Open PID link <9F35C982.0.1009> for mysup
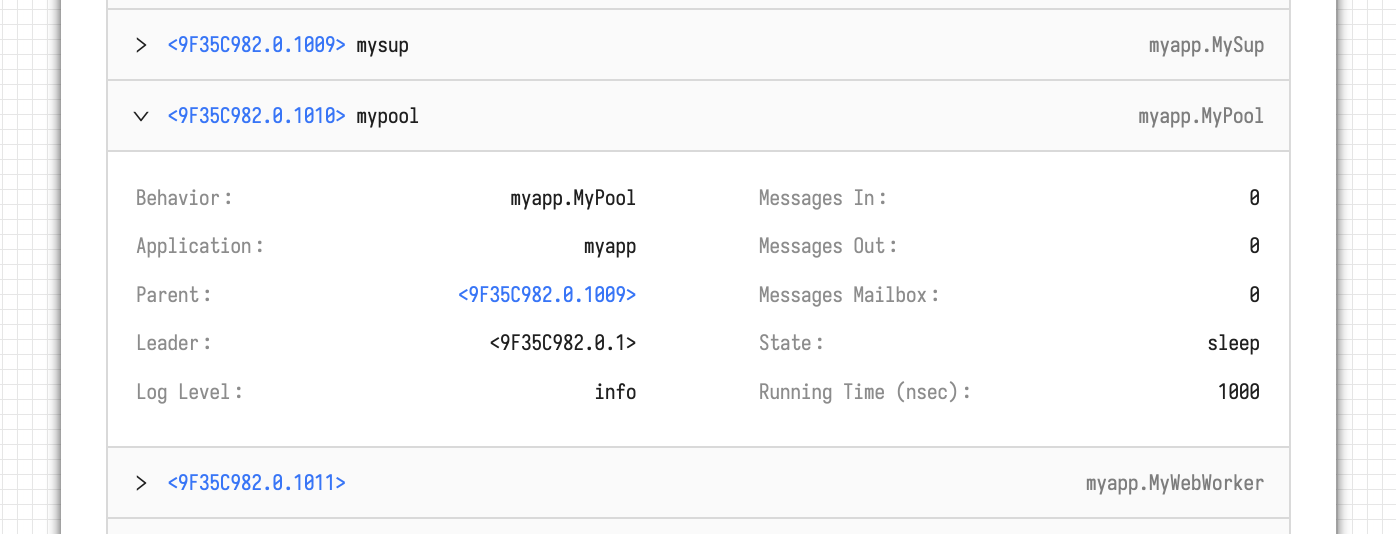 [x=256, y=45]
